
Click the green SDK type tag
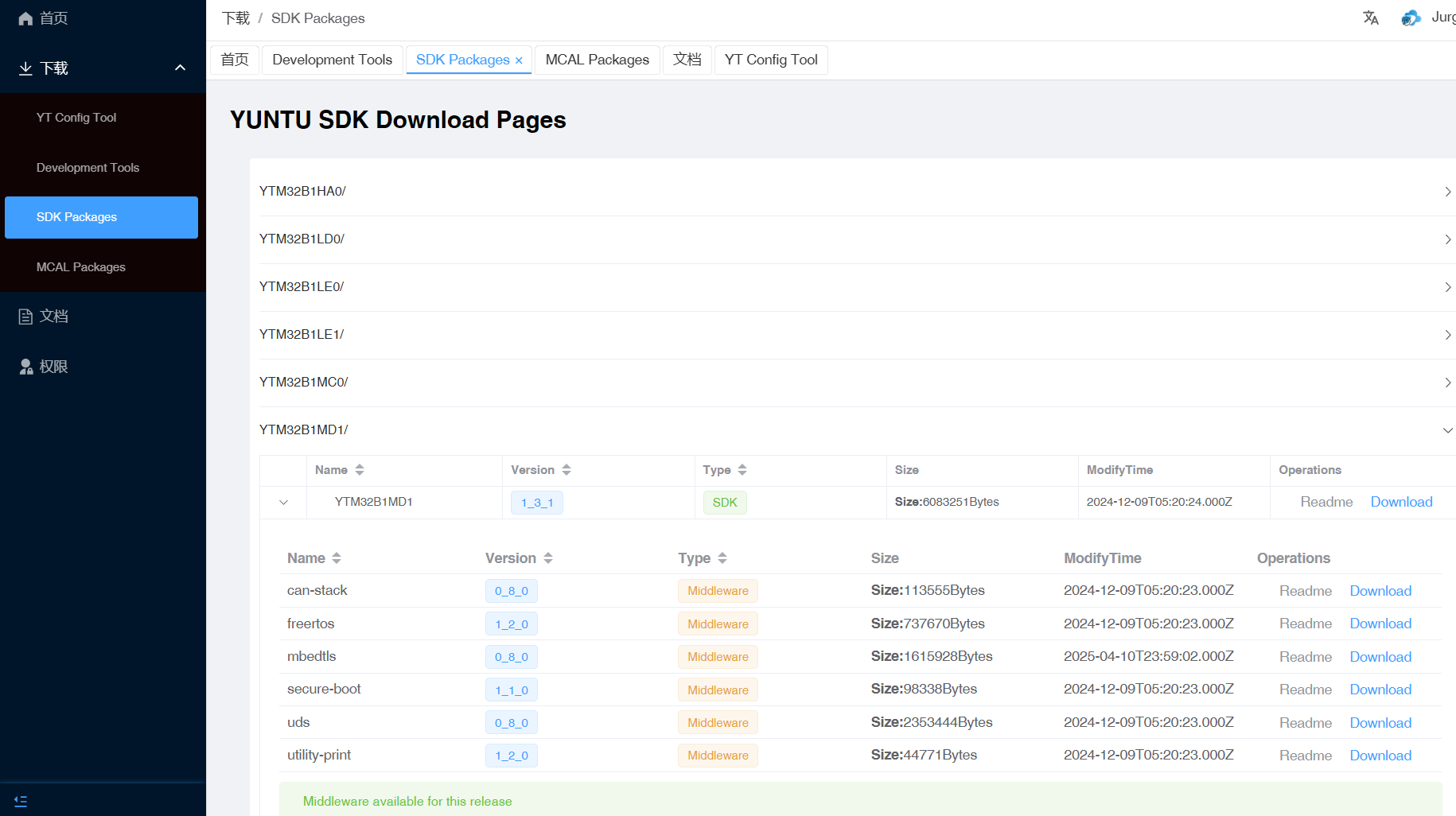point(725,503)
